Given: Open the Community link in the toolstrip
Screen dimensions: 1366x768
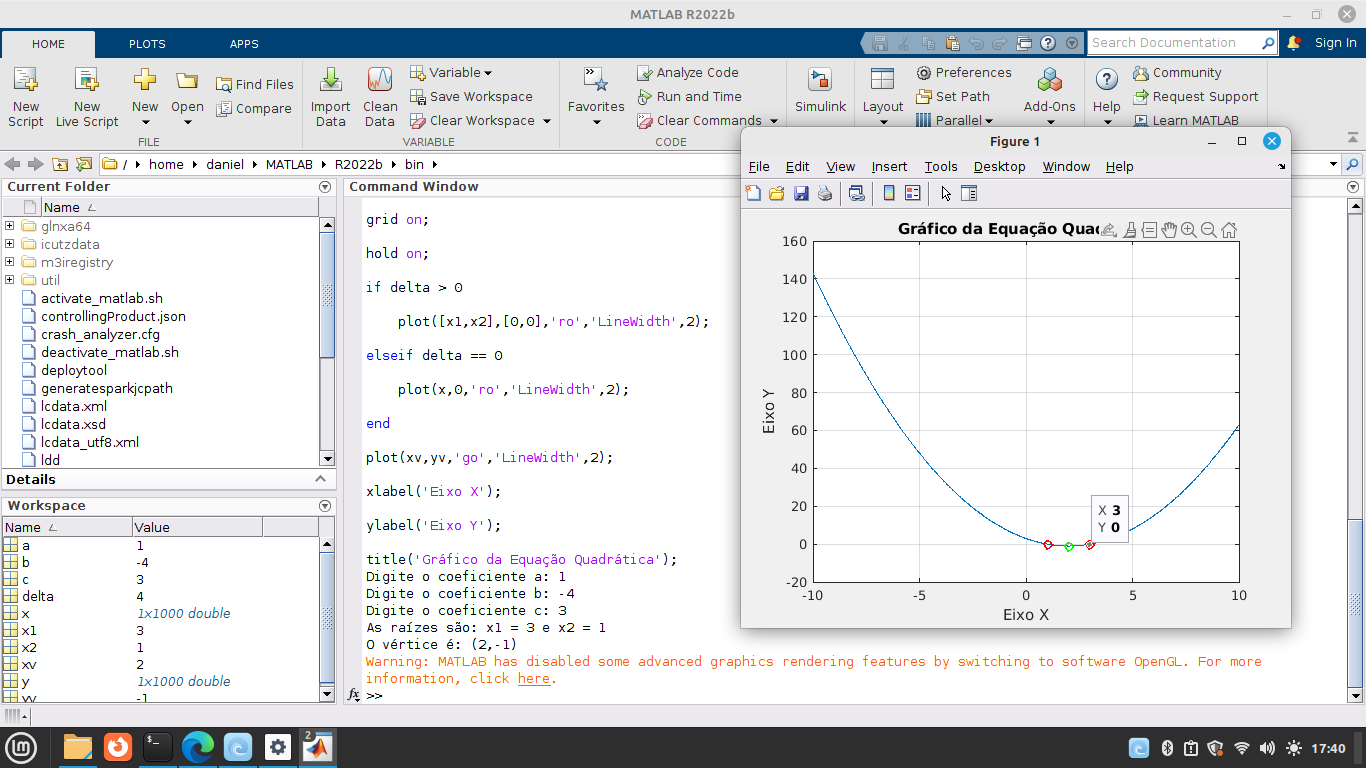Looking at the screenshot, I should (1177, 72).
